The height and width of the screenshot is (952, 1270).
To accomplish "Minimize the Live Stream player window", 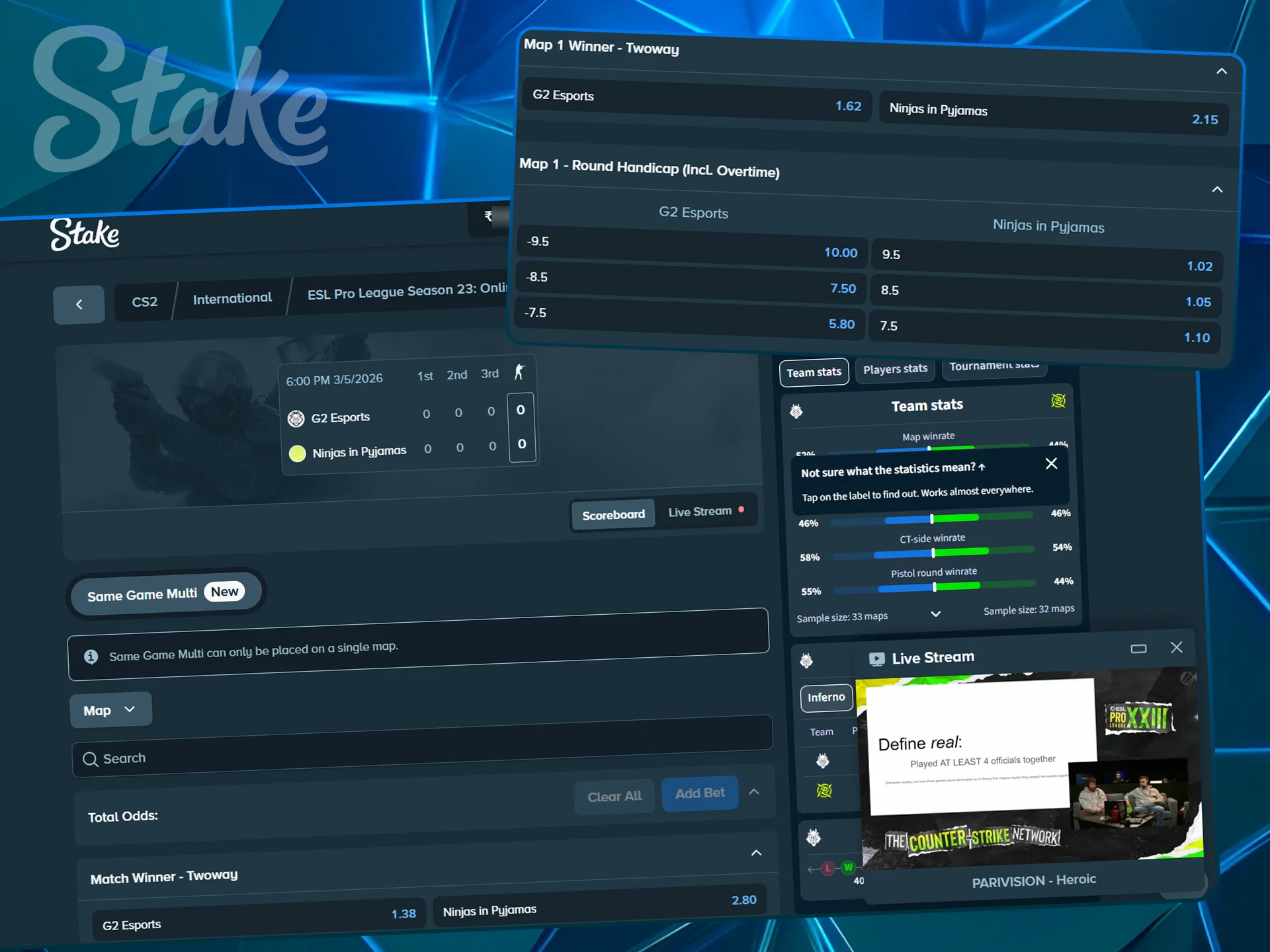I will pos(1138,649).
